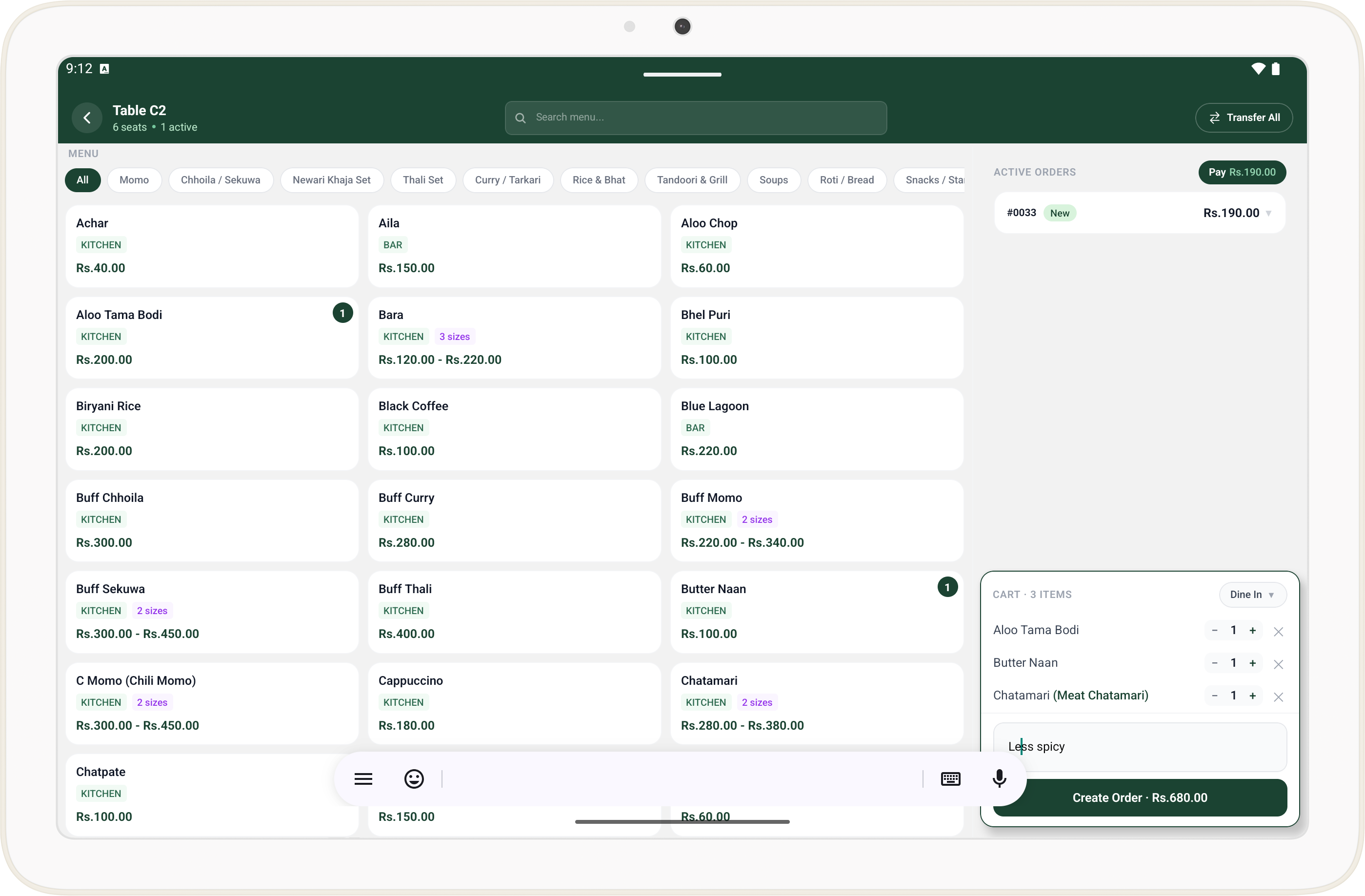
Task: Select Roti / Bread category
Action: point(846,180)
